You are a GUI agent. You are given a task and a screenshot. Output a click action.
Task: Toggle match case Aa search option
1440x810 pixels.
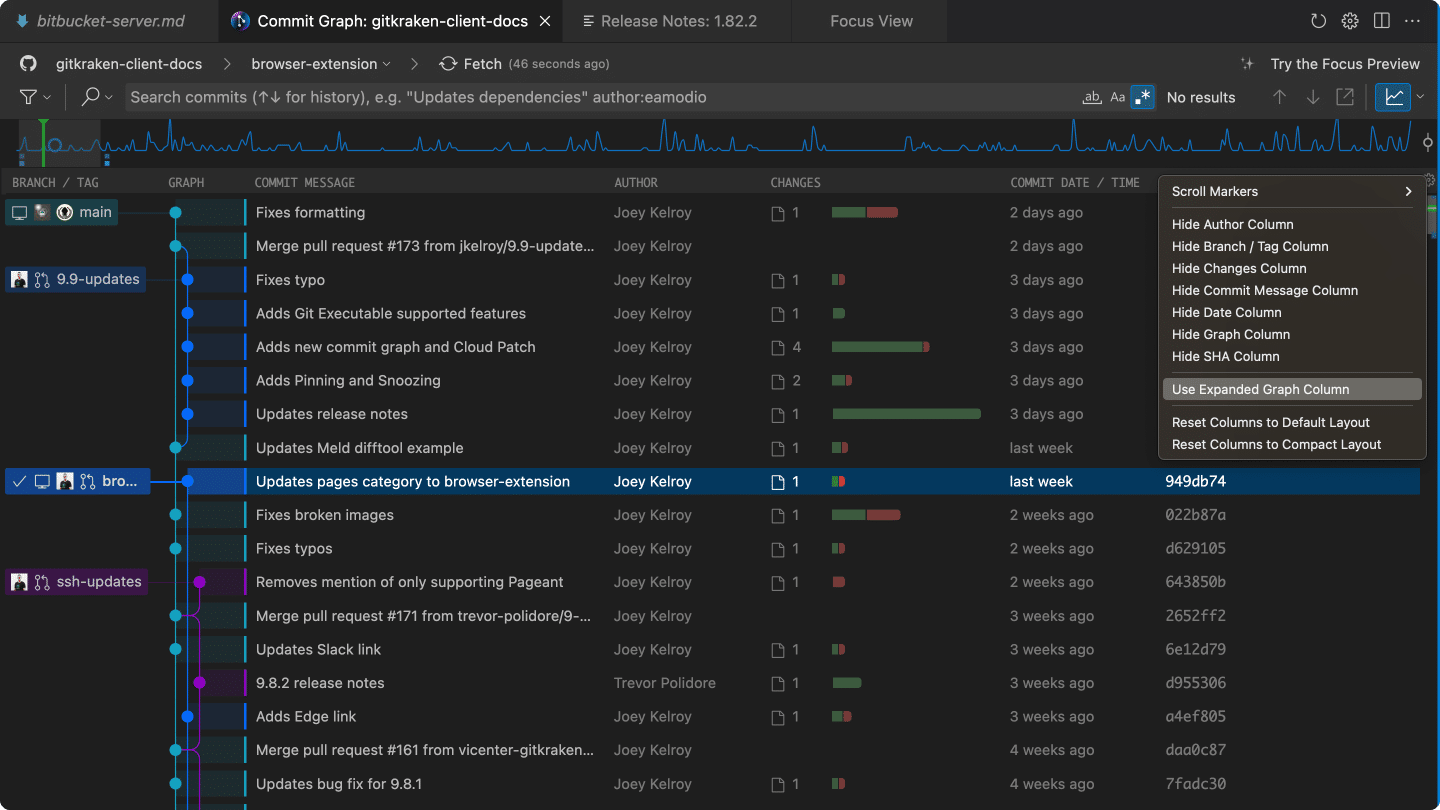tap(1118, 97)
